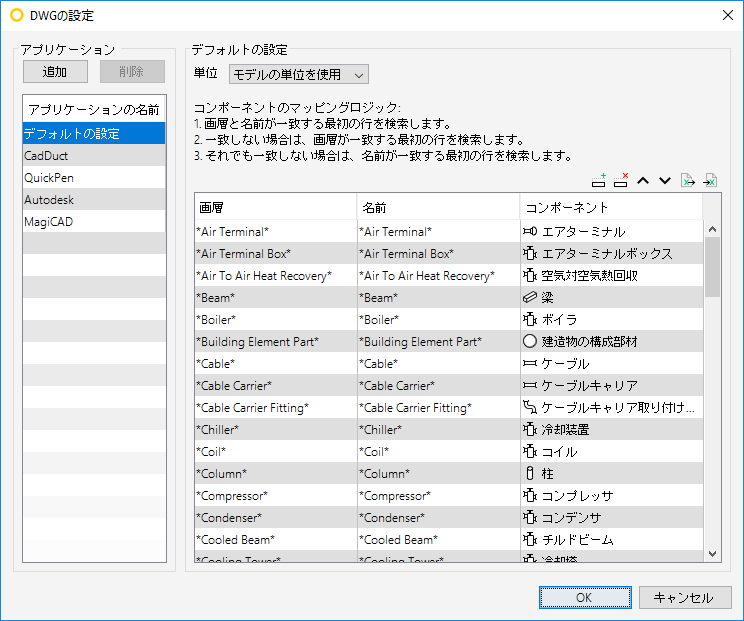Click the 名前 cell *Building Element Part*
This screenshot has width=744, height=621.
pyautogui.click(x=438, y=342)
